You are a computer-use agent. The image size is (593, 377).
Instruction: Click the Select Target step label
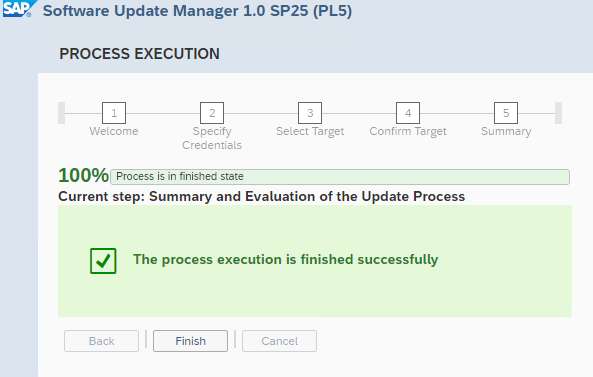pos(310,132)
